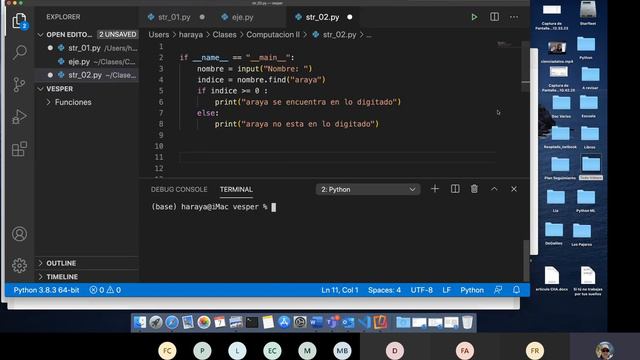Expand the Funciones folder
This screenshot has height=360, width=640.
pos(73,102)
